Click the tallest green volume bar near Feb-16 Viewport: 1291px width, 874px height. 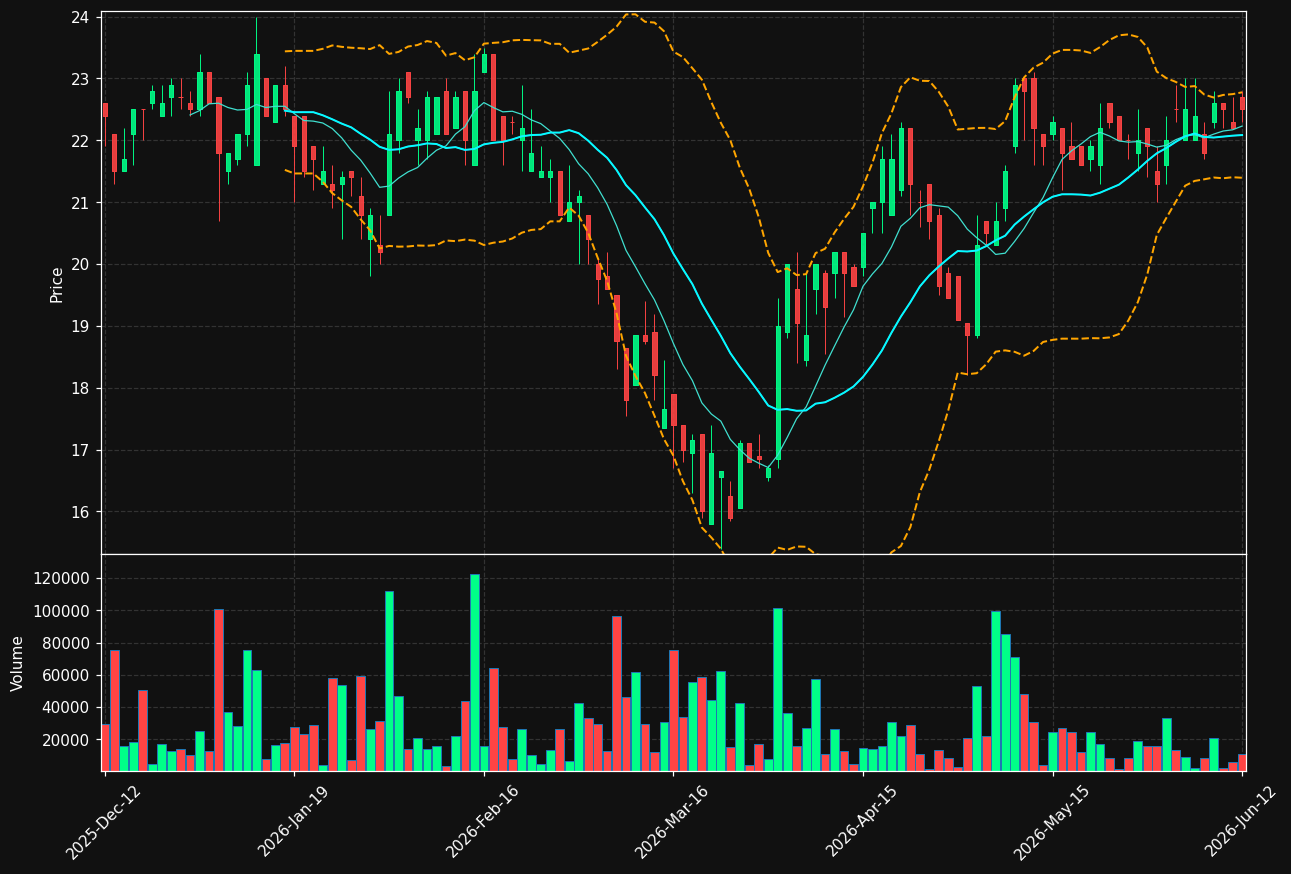pyautogui.click(x=475, y=673)
